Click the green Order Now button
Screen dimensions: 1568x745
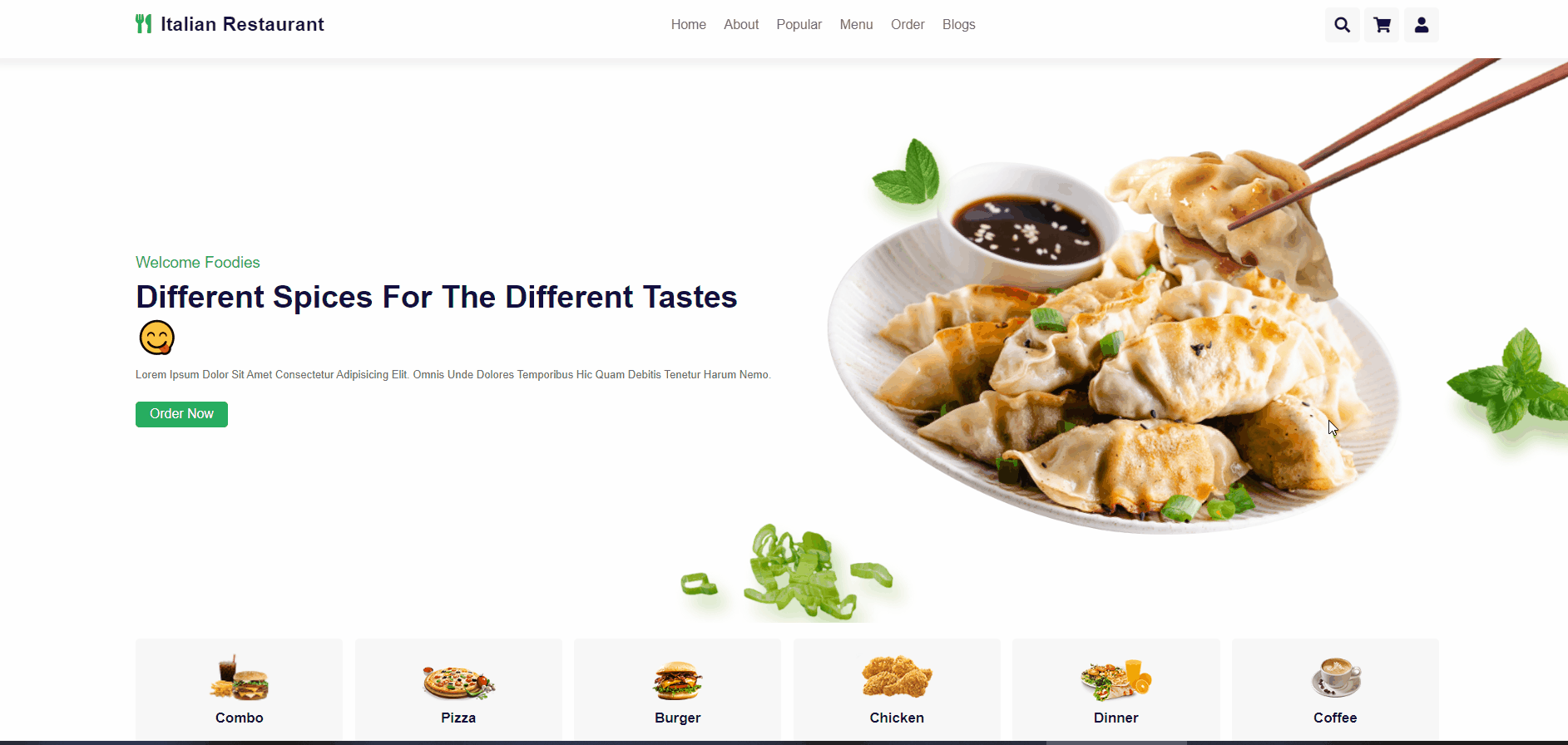(181, 414)
